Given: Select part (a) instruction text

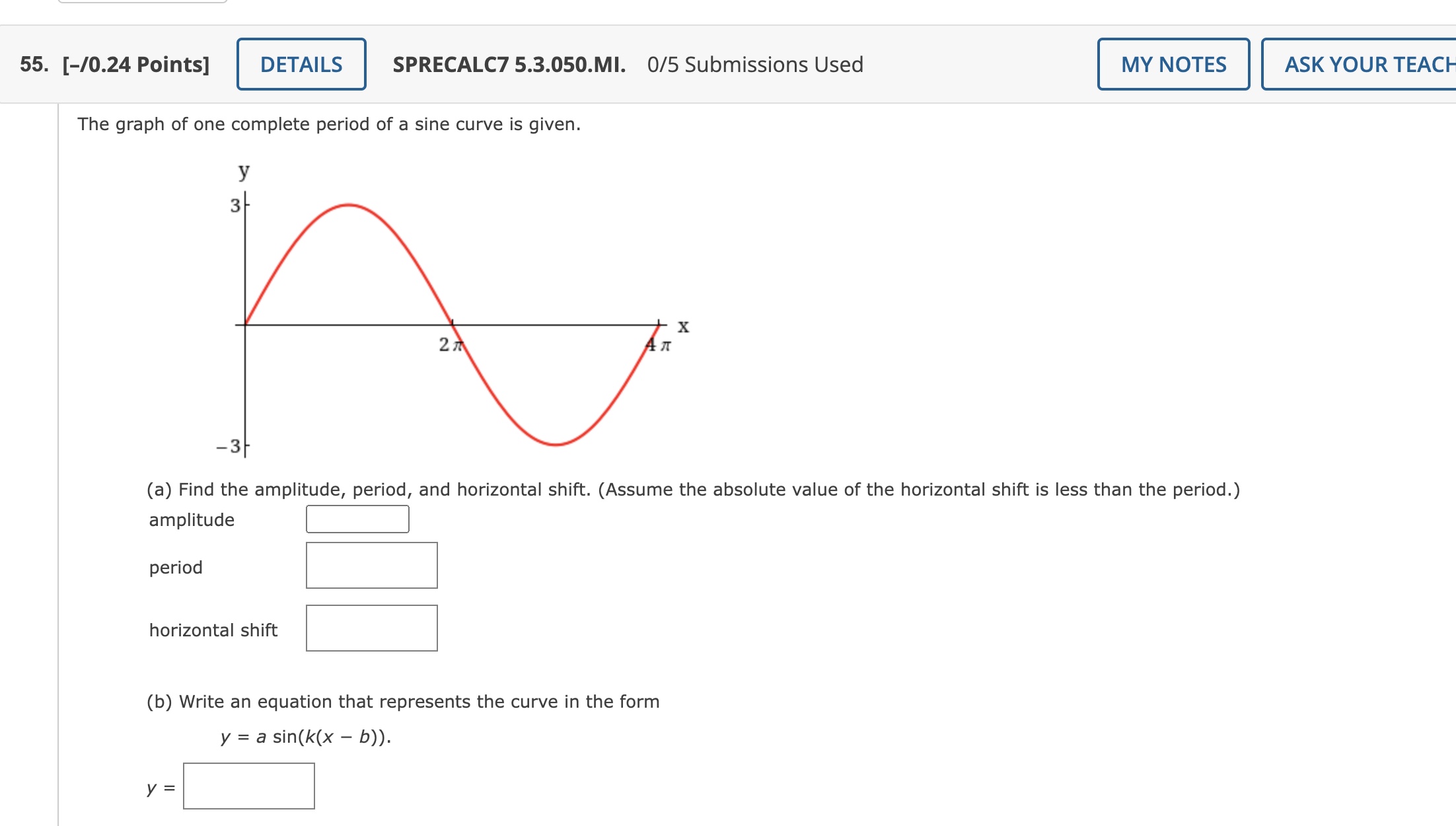Looking at the screenshot, I should click(693, 489).
